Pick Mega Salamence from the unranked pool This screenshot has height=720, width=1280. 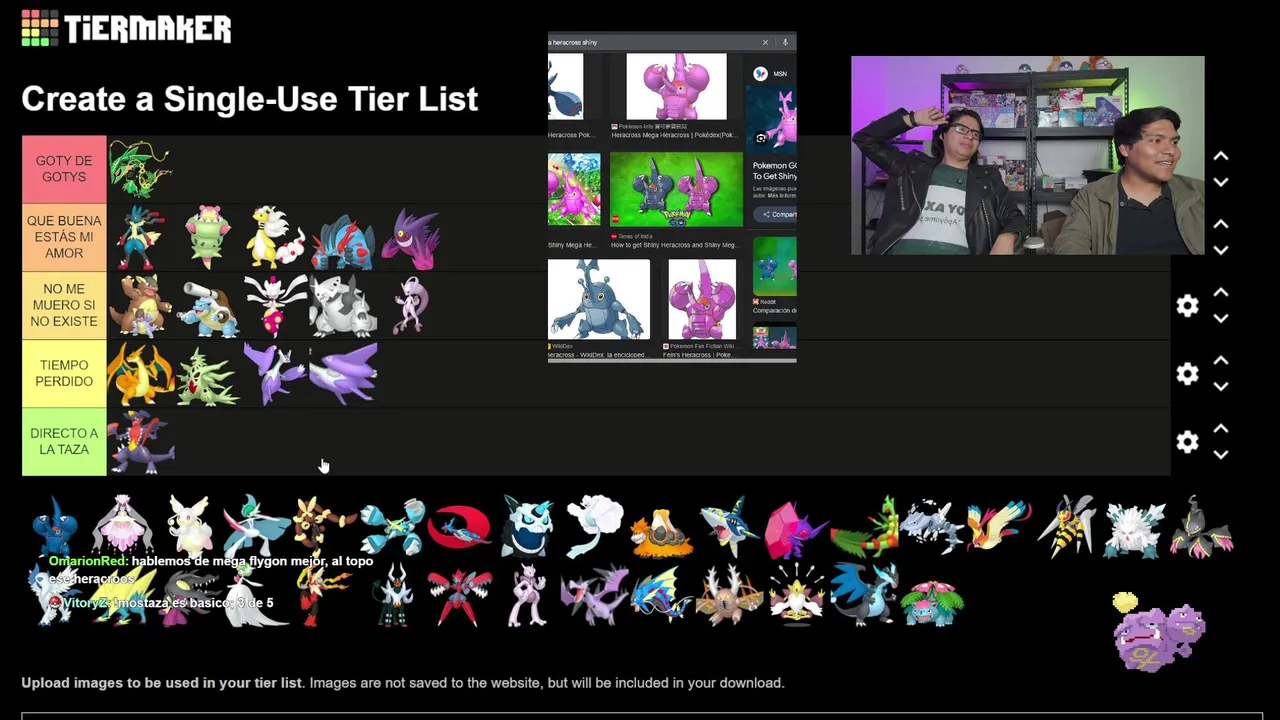pyautogui.click(x=460, y=527)
